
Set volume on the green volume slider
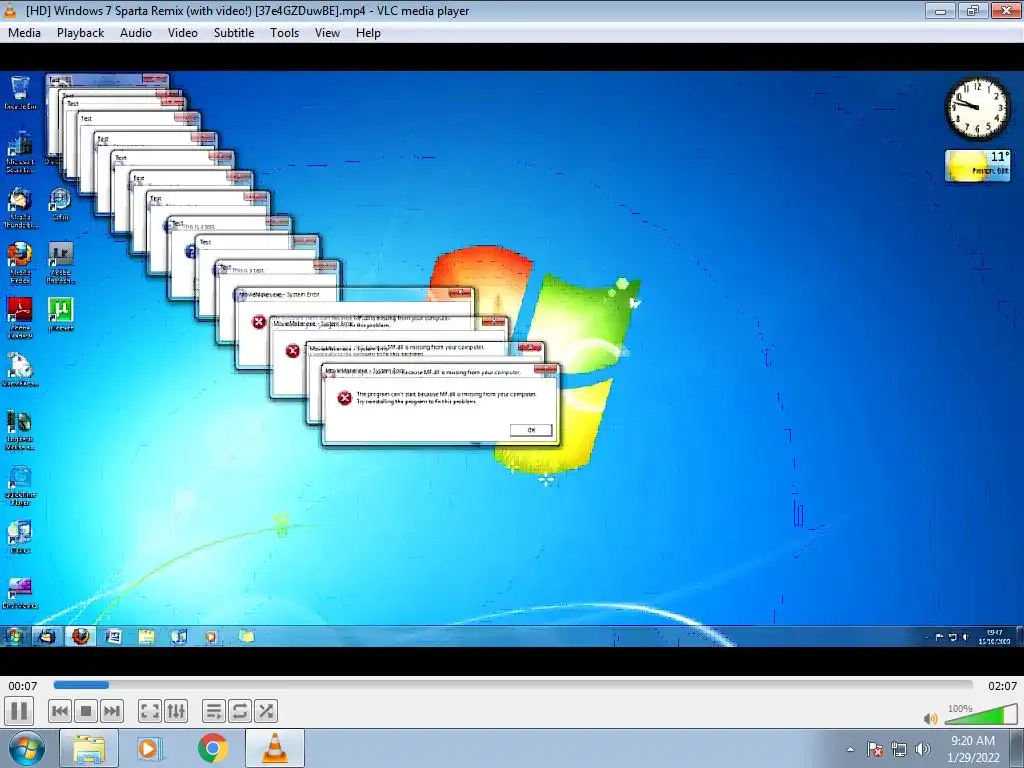coord(981,714)
